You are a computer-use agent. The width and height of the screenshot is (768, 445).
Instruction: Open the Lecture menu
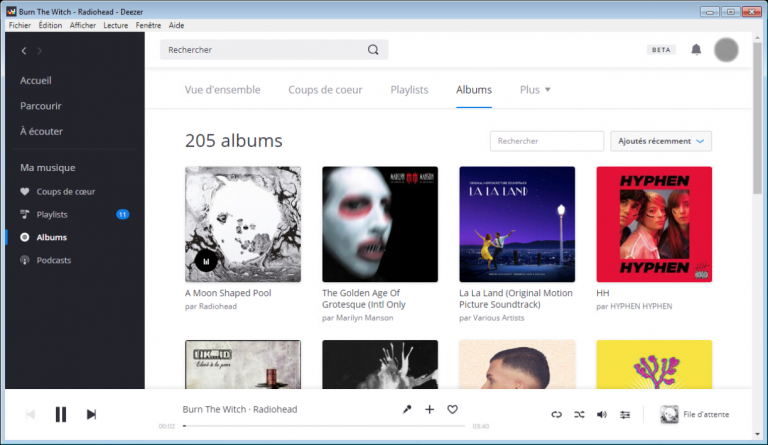115,25
